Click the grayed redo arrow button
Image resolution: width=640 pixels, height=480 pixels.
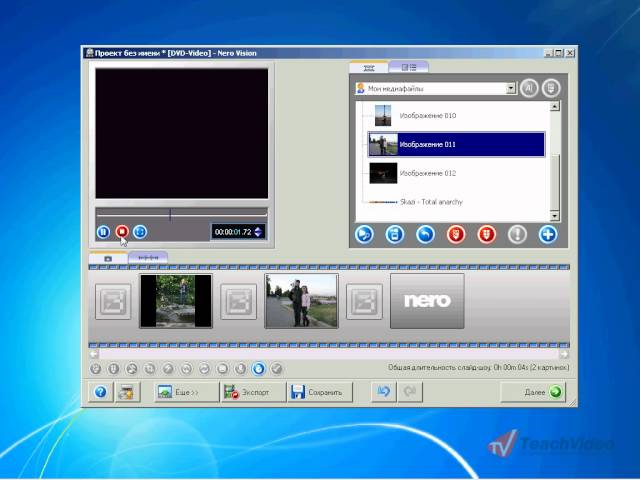coord(410,392)
